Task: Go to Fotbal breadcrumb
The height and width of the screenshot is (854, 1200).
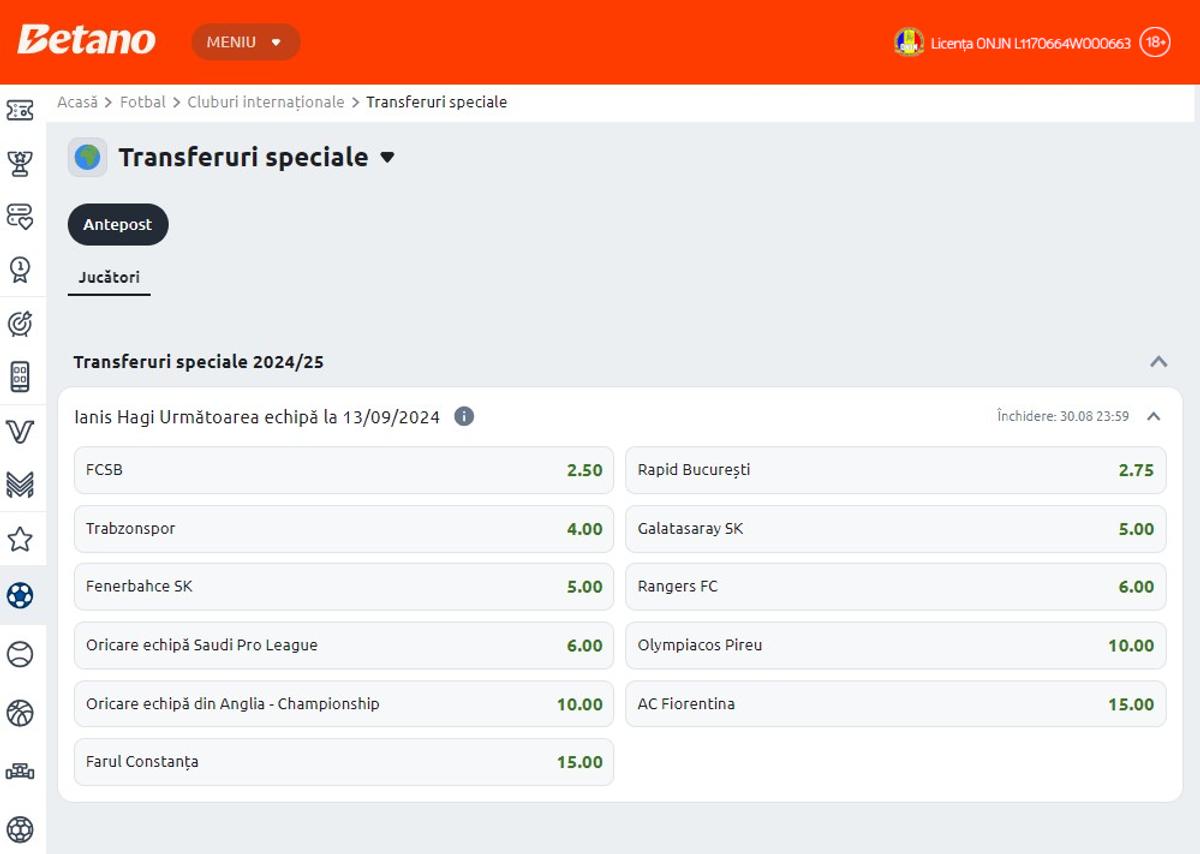Action: point(143,102)
